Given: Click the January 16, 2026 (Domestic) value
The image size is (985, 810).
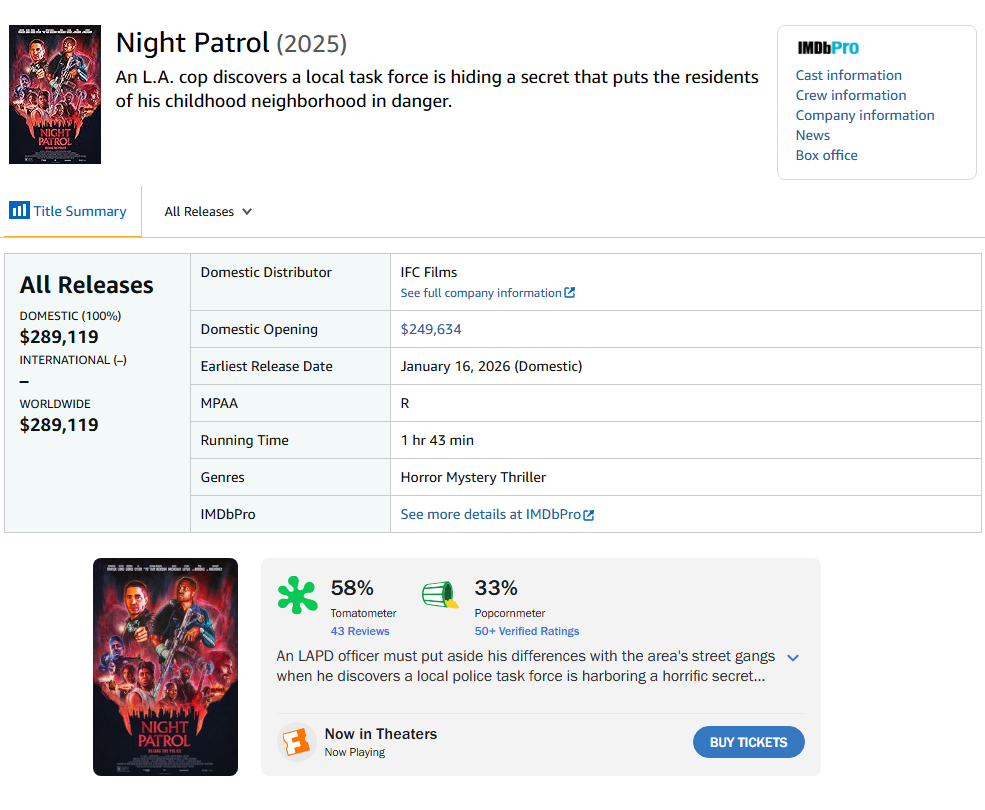Looking at the screenshot, I should click(491, 366).
